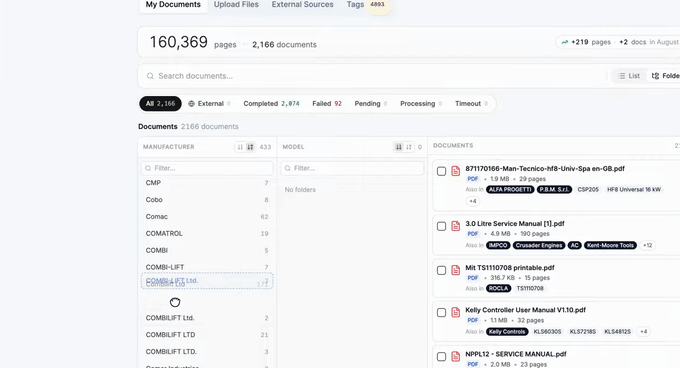Filter by Pending documents

(x=371, y=104)
